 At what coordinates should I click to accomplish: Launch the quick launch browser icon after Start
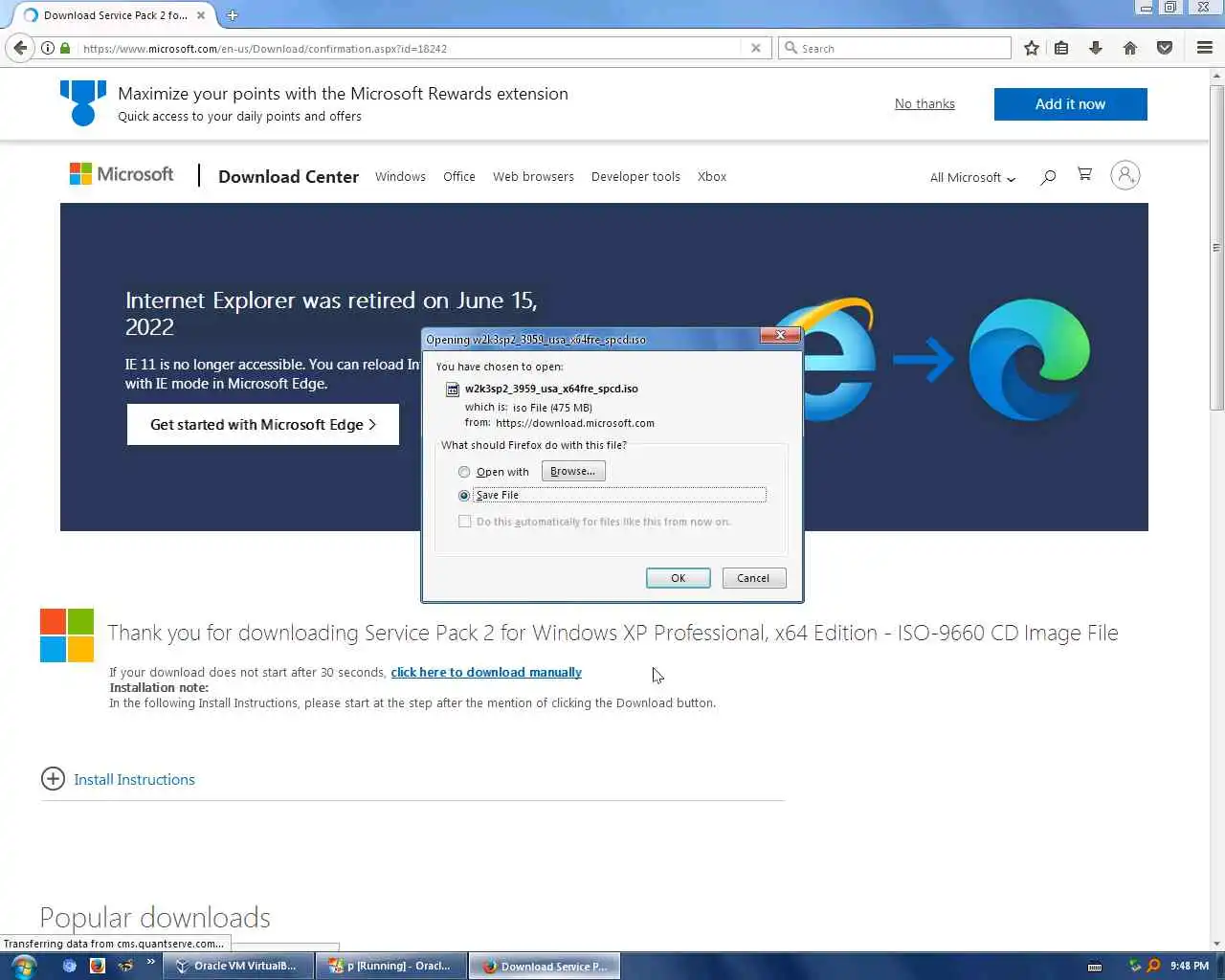point(69,966)
